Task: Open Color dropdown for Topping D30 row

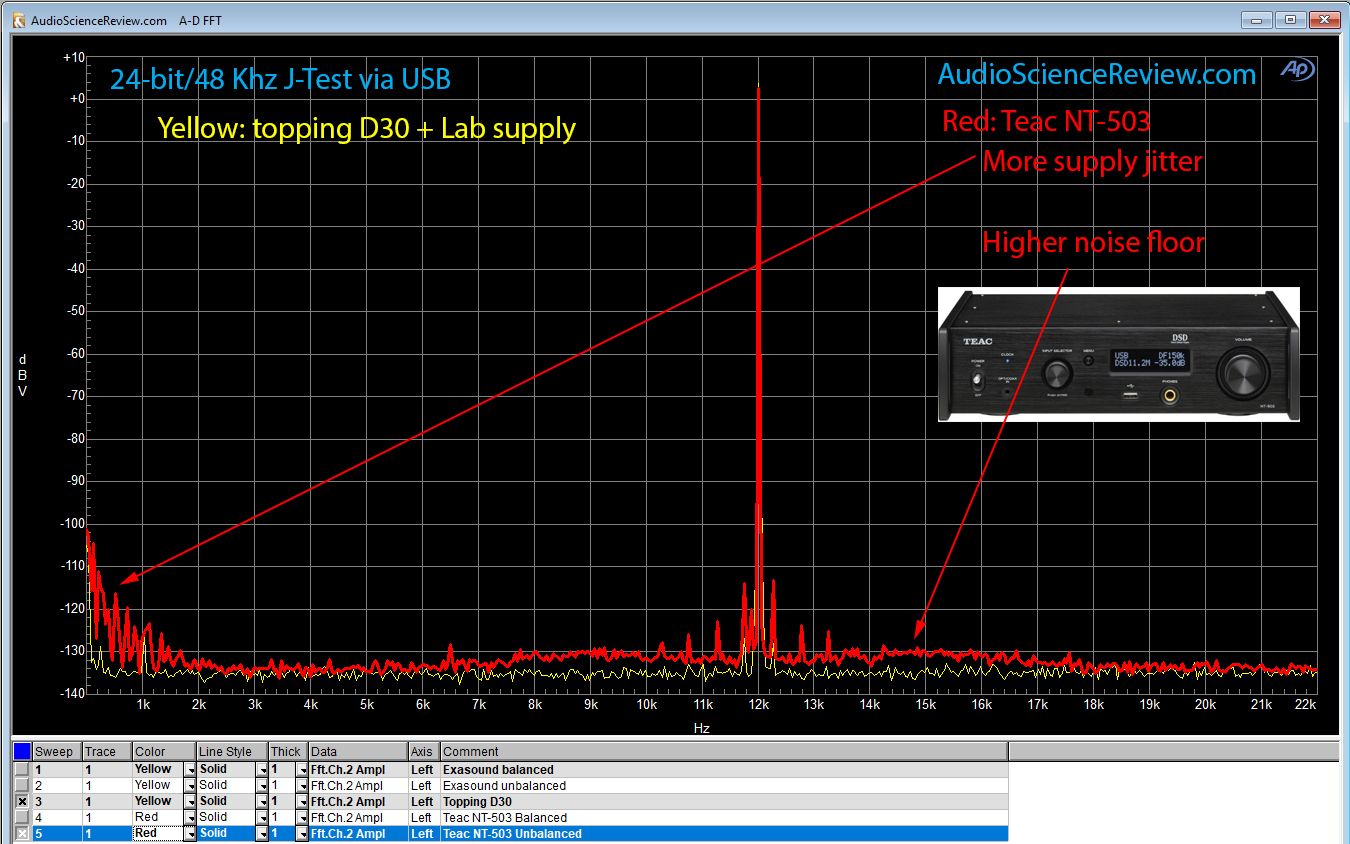Action: (x=190, y=802)
